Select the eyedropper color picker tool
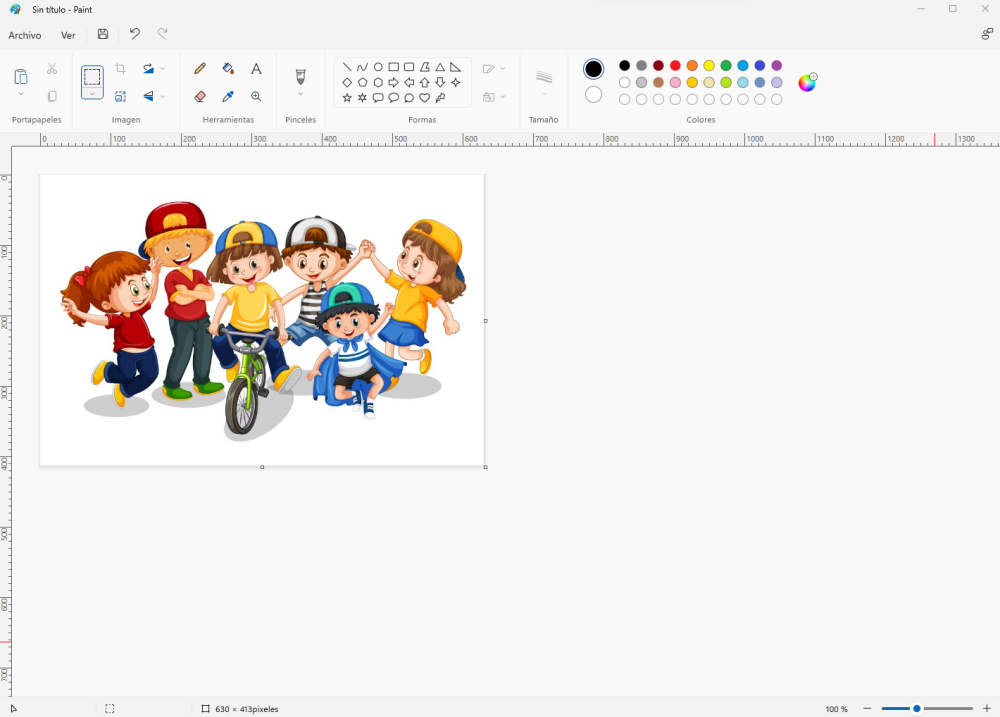The width and height of the screenshot is (1000, 717). point(228,97)
